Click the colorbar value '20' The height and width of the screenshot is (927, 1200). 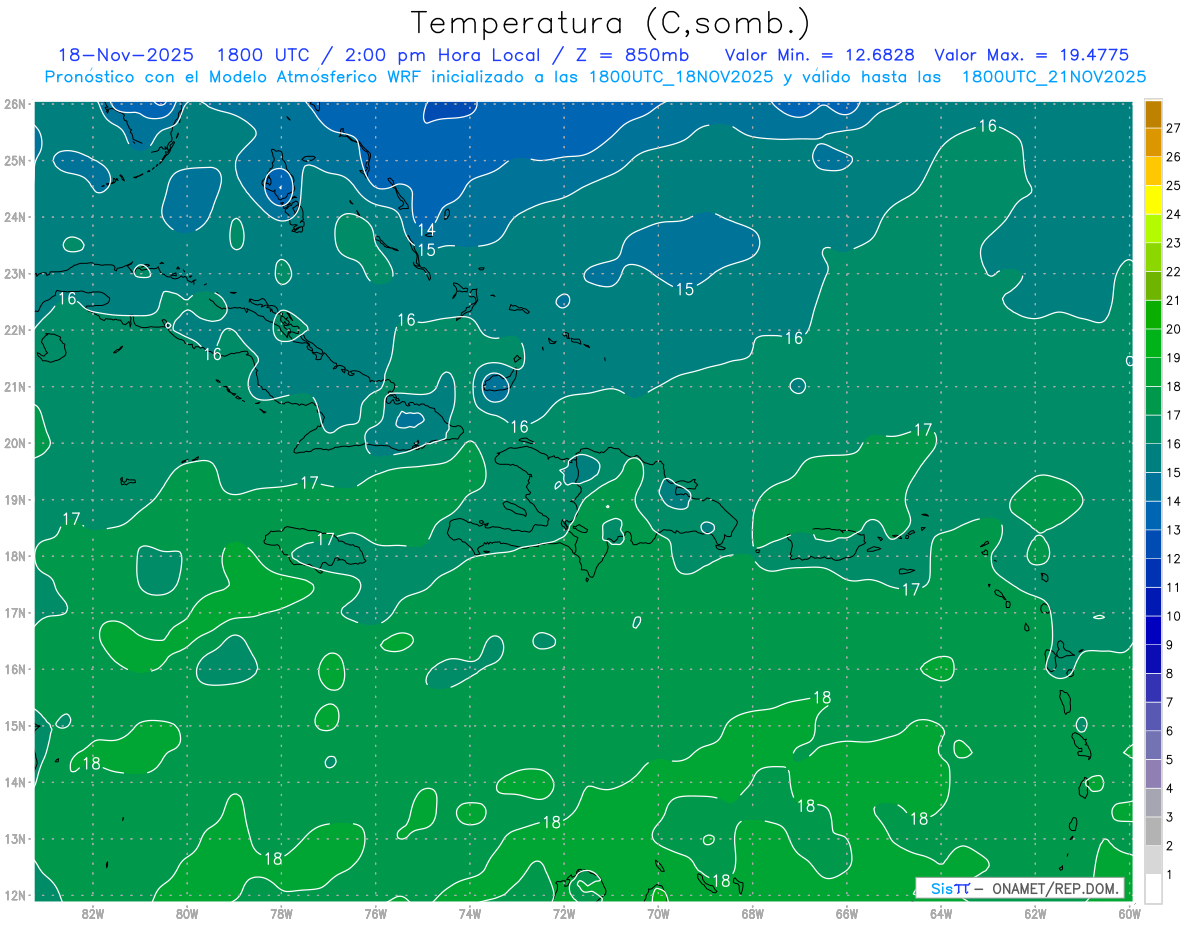tap(1173, 329)
